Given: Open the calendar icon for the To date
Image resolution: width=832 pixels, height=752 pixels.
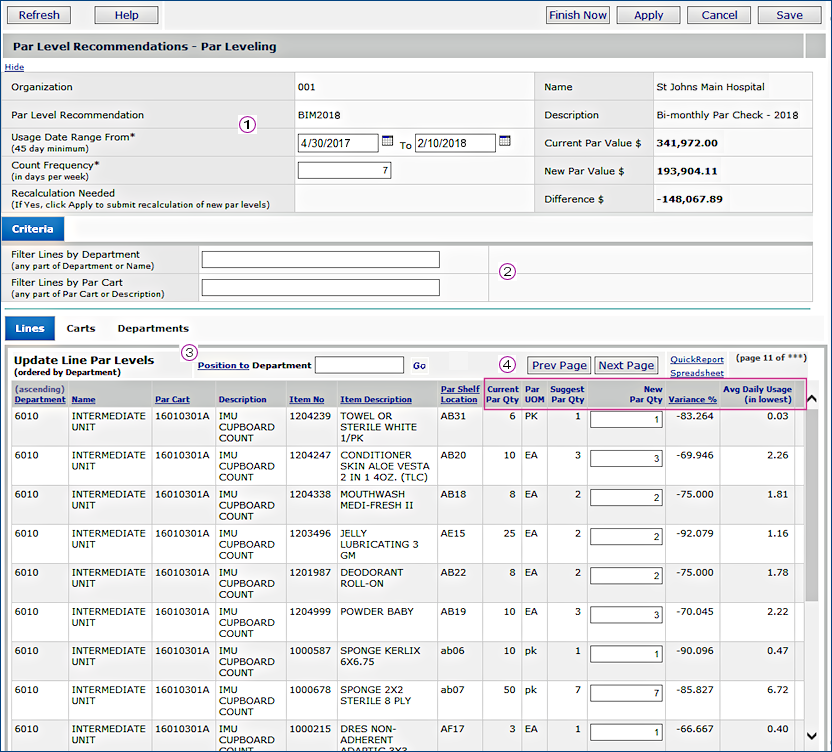Looking at the screenshot, I should pyautogui.click(x=505, y=142).
